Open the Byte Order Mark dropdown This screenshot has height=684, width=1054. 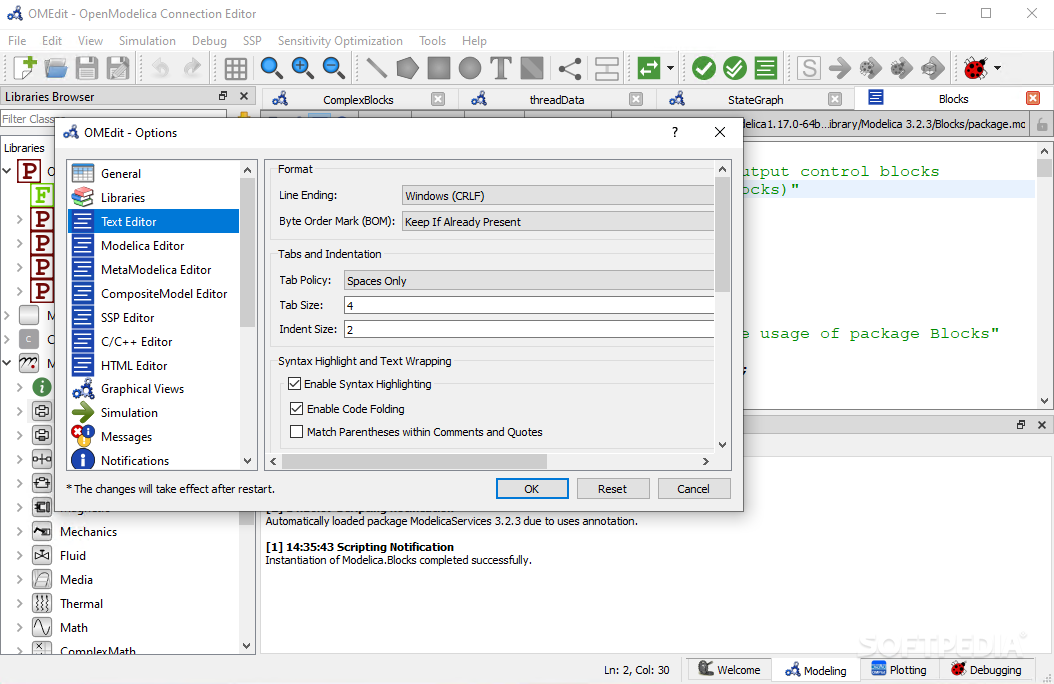(x=557, y=222)
